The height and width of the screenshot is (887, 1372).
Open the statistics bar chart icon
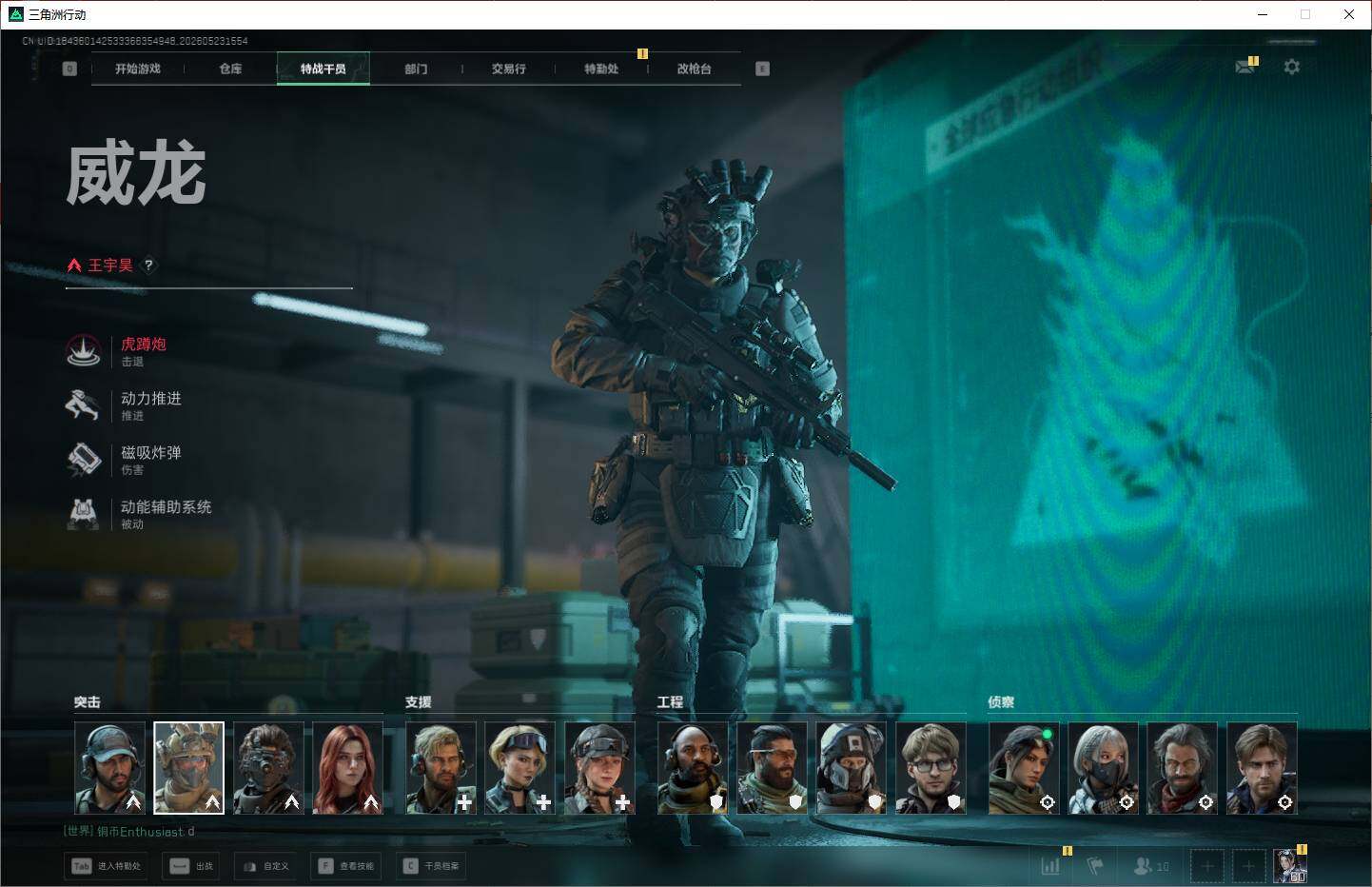click(1050, 866)
